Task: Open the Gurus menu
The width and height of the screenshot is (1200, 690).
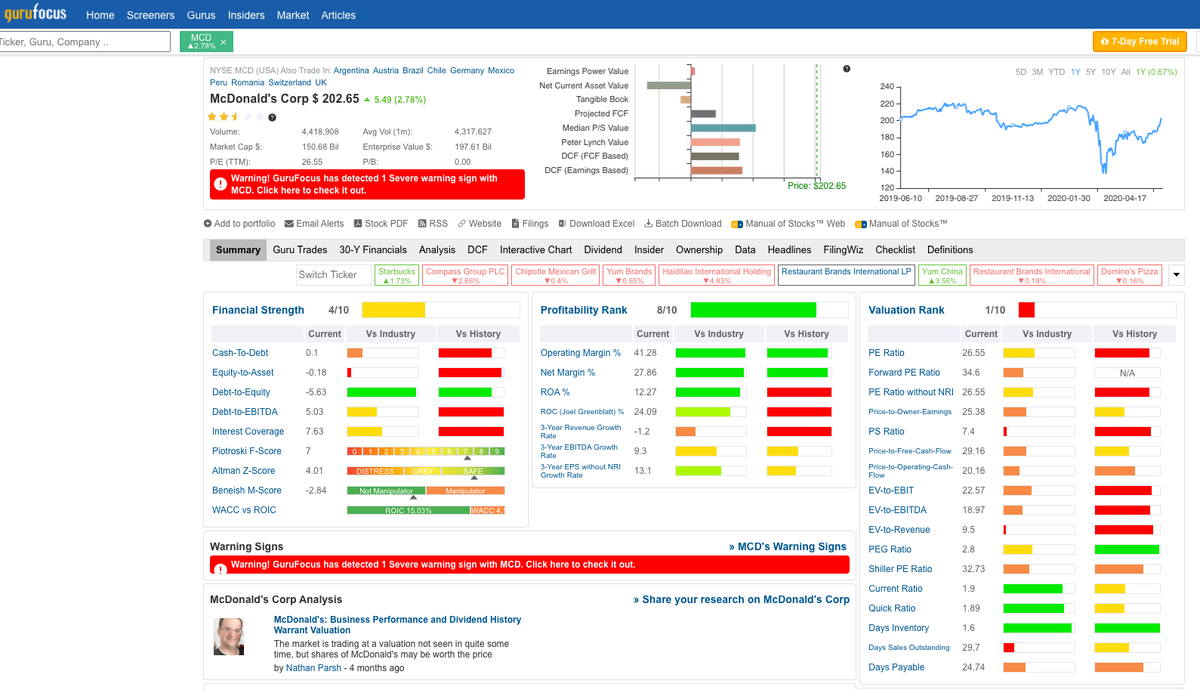Action: [201, 15]
